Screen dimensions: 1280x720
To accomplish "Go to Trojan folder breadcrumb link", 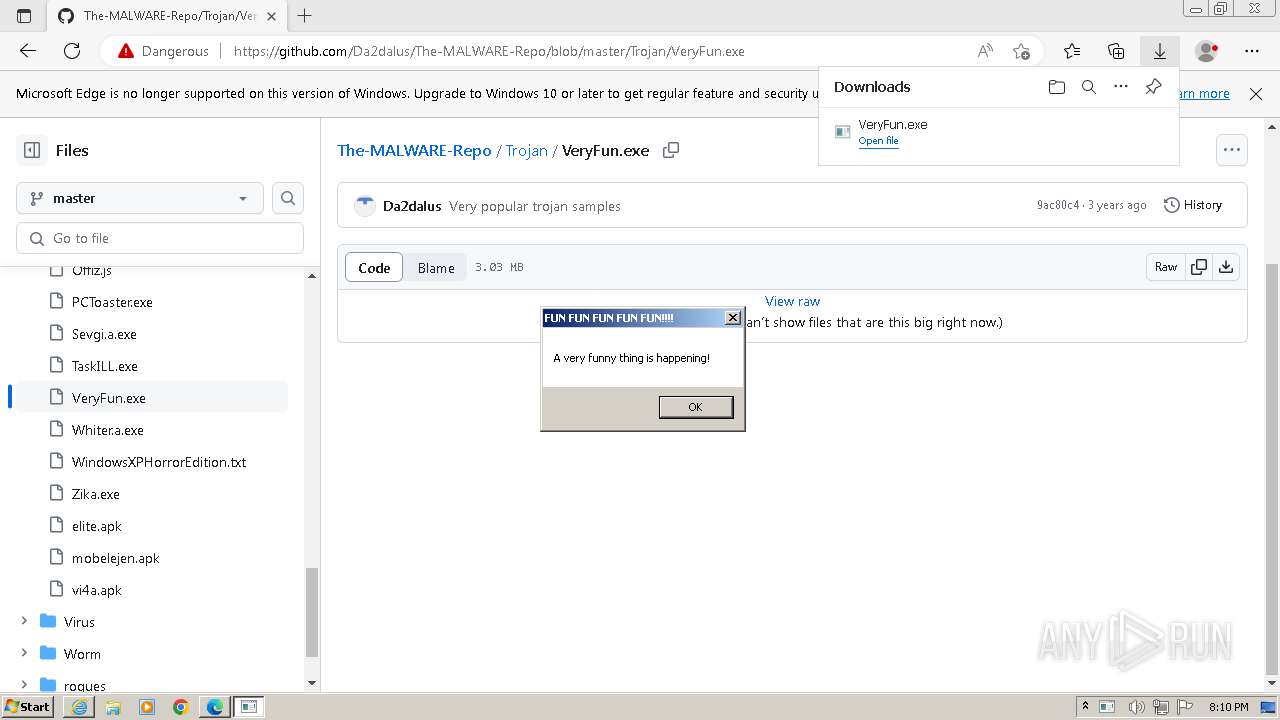I will pos(526,150).
